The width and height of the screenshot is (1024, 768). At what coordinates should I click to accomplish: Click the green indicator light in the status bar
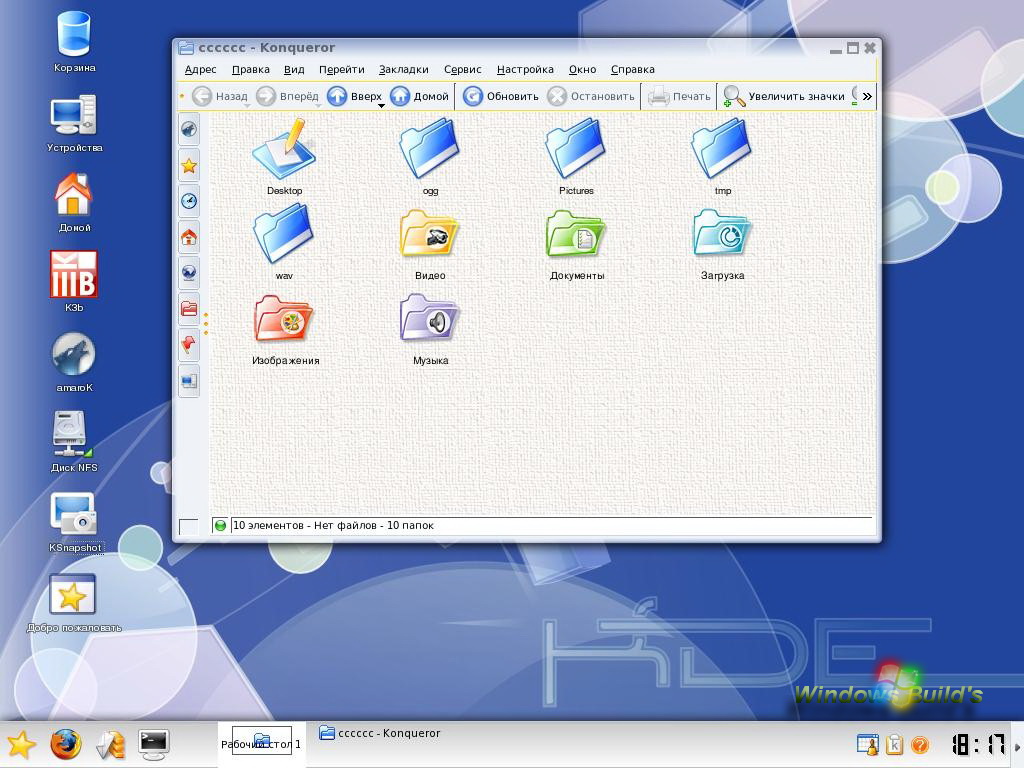220,526
